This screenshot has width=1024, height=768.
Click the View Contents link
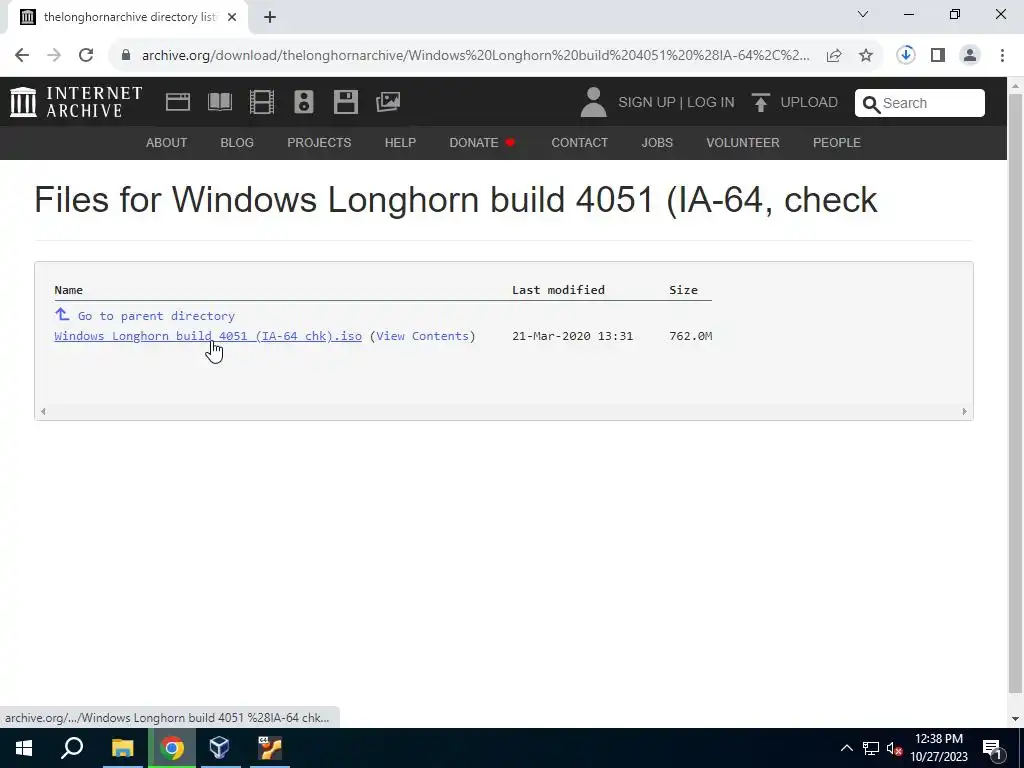point(423,336)
